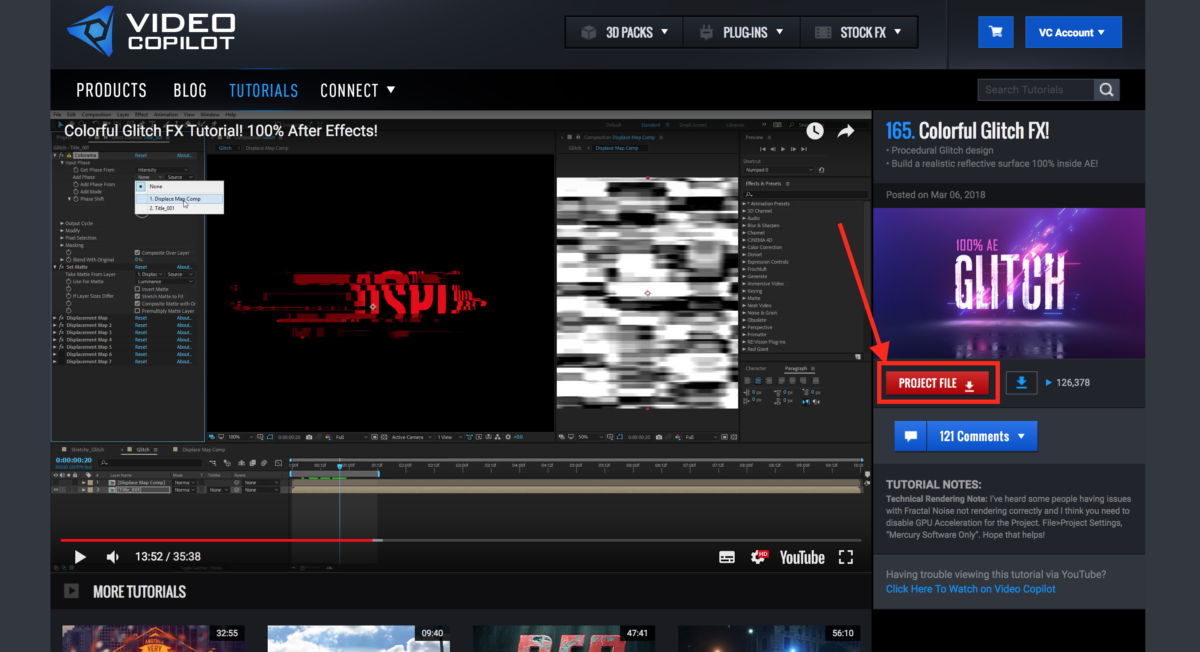1200x652 pixels.
Task: Click the stopwatch next to Get Phase From
Action: (x=76, y=170)
